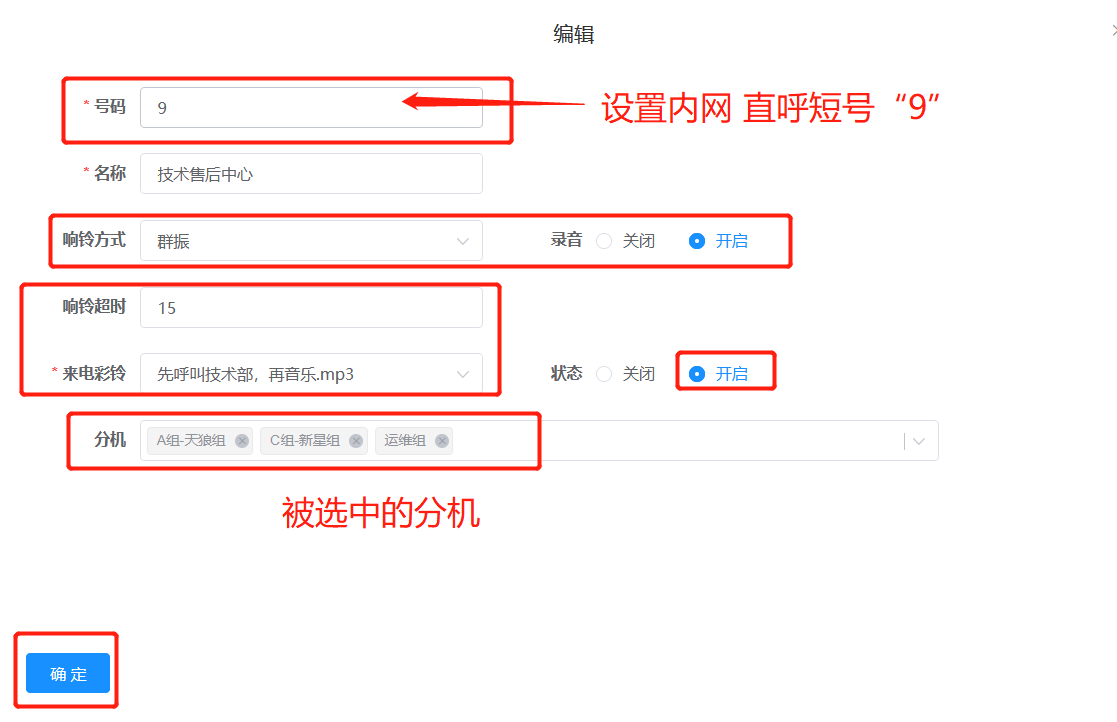The height and width of the screenshot is (722, 1117).
Task: Select 录音 关闭 radio button
Action: [604, 241]
